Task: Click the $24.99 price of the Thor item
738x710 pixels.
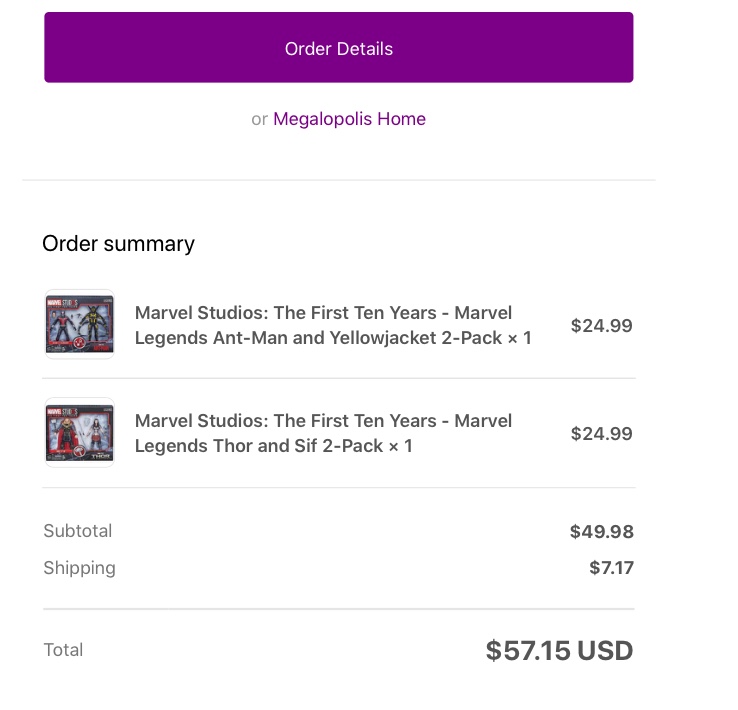Action: coord(601,433)
